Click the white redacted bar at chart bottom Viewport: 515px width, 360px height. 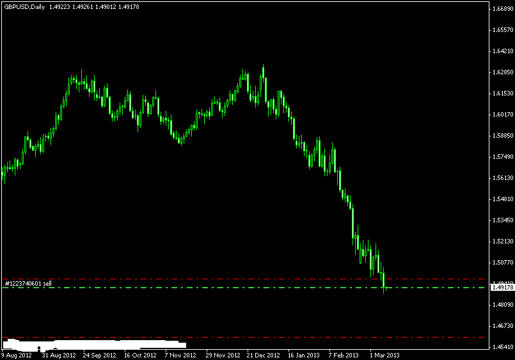click(x=94, y=344)
